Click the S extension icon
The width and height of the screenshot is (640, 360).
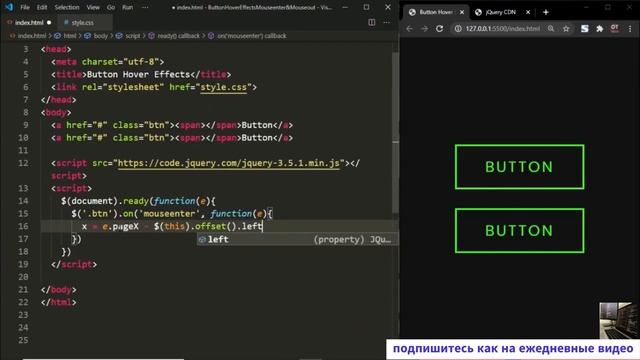tap(584, 29)
